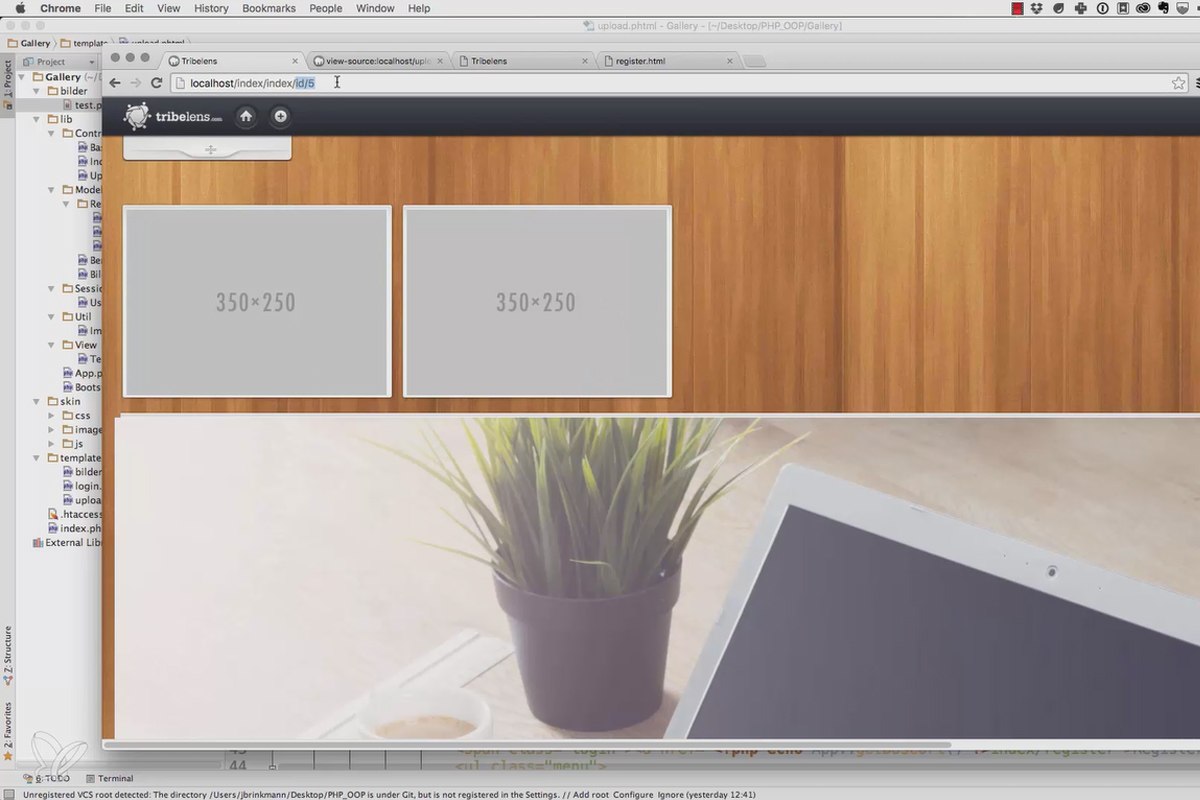Open the View menu
Image resolution: width=1200 pixels, height=800 pixels.
coord(169,8)
